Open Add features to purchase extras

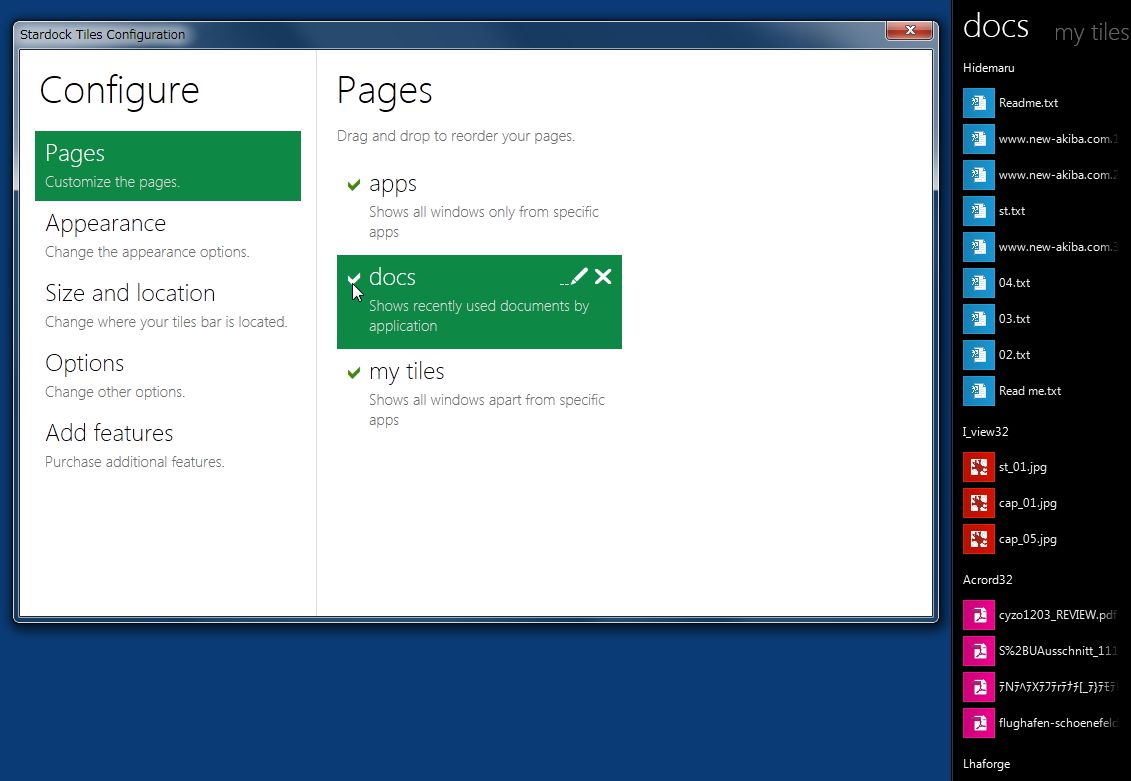point(167,446)
